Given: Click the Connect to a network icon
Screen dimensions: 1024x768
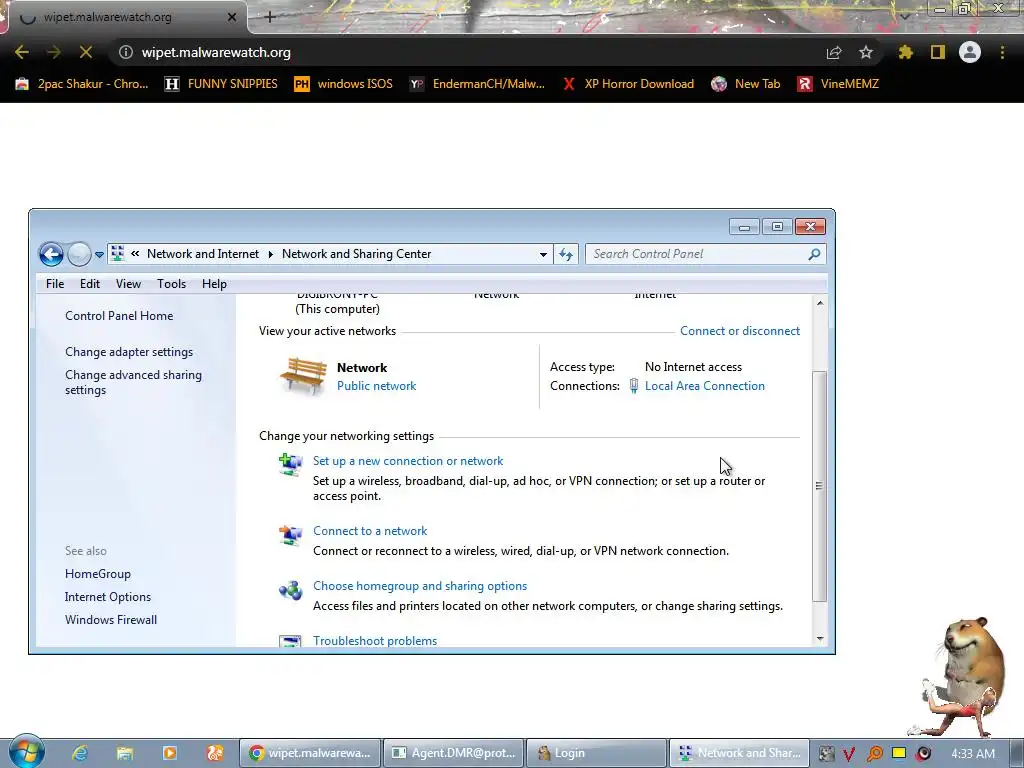Looking at the screenshot, I should point(290,535).
